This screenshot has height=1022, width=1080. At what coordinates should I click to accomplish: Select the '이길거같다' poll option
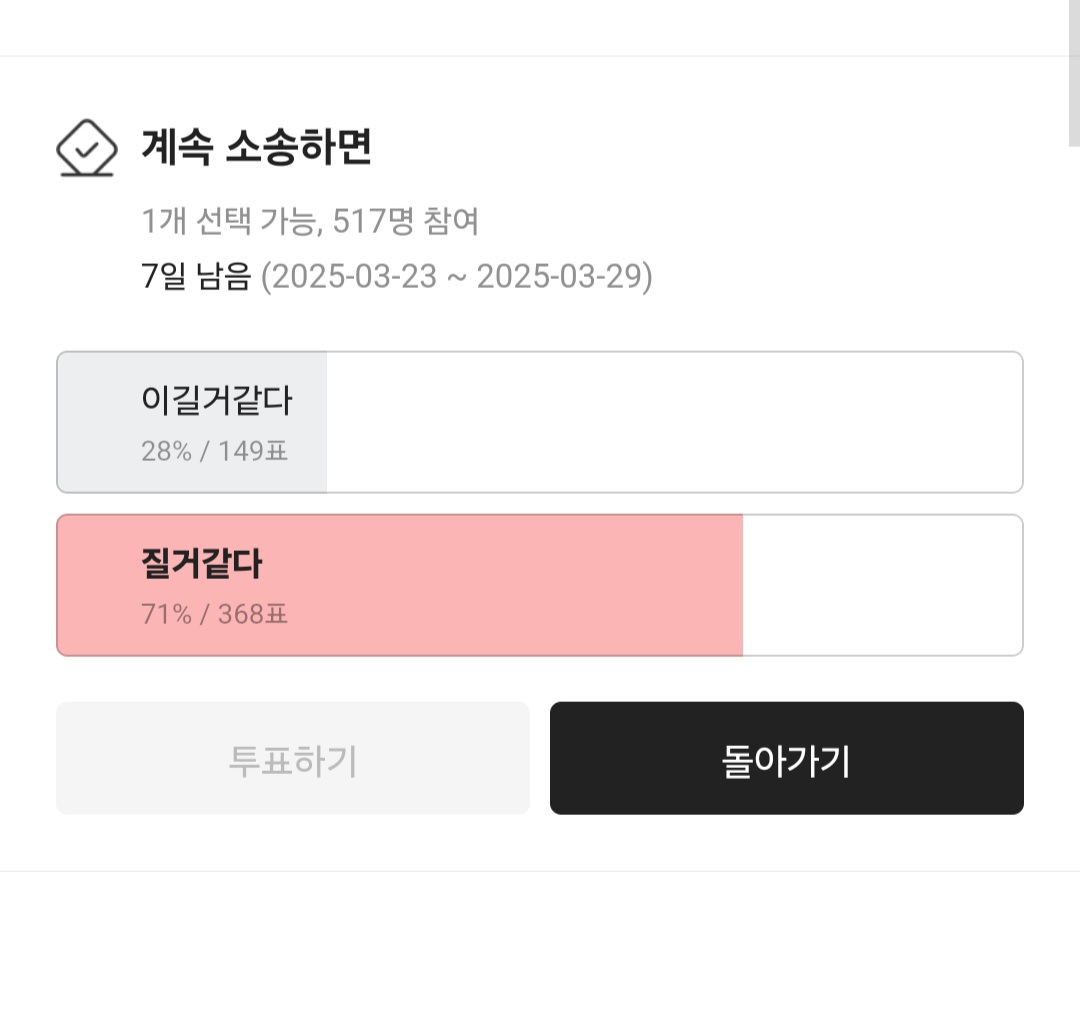coord(539,422)
